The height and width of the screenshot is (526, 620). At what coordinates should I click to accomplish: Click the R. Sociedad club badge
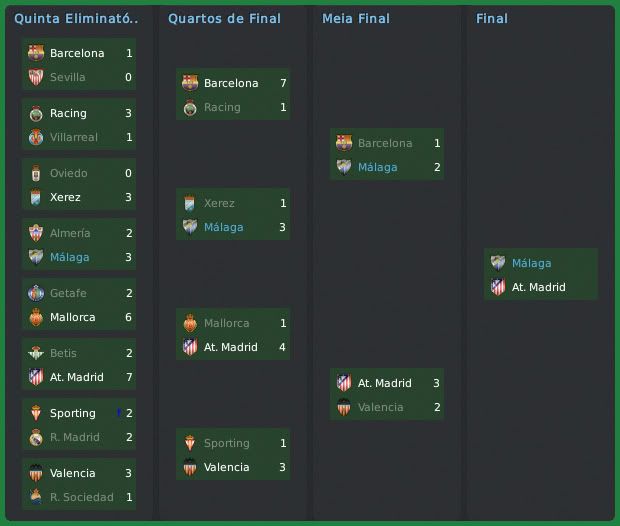coord(36,497)
